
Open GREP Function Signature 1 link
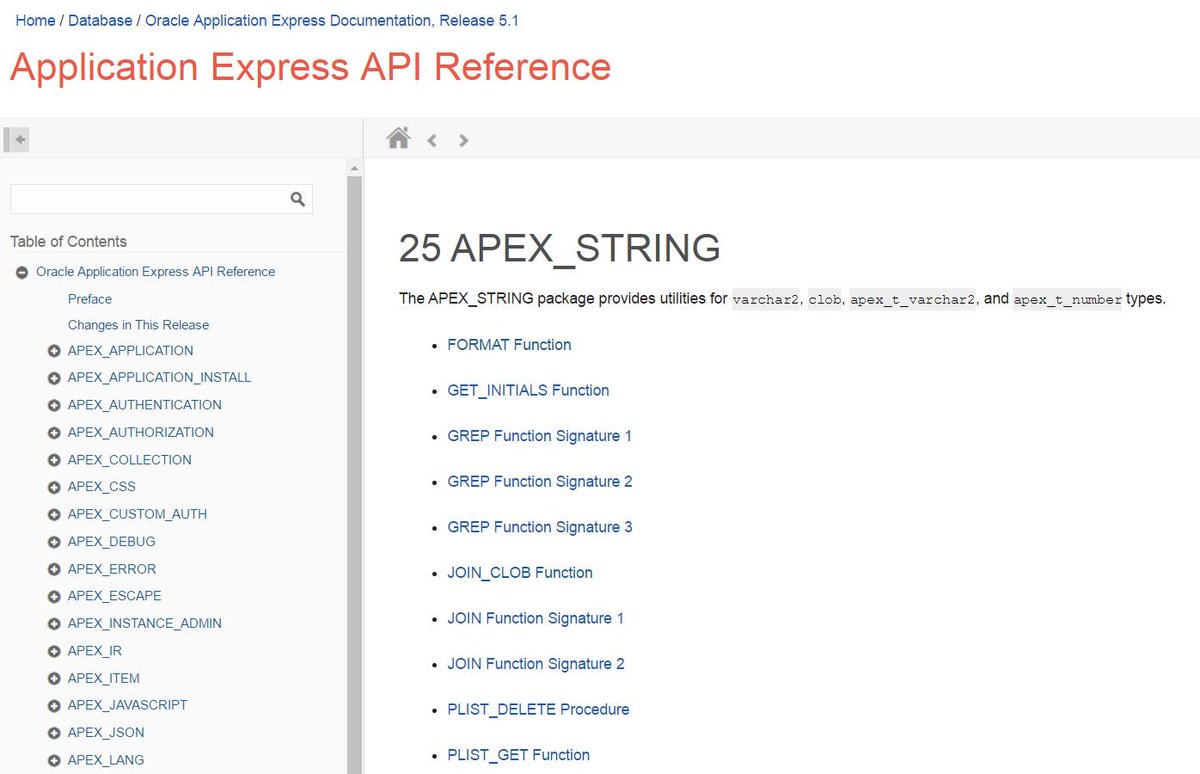[x=540, y=436]
